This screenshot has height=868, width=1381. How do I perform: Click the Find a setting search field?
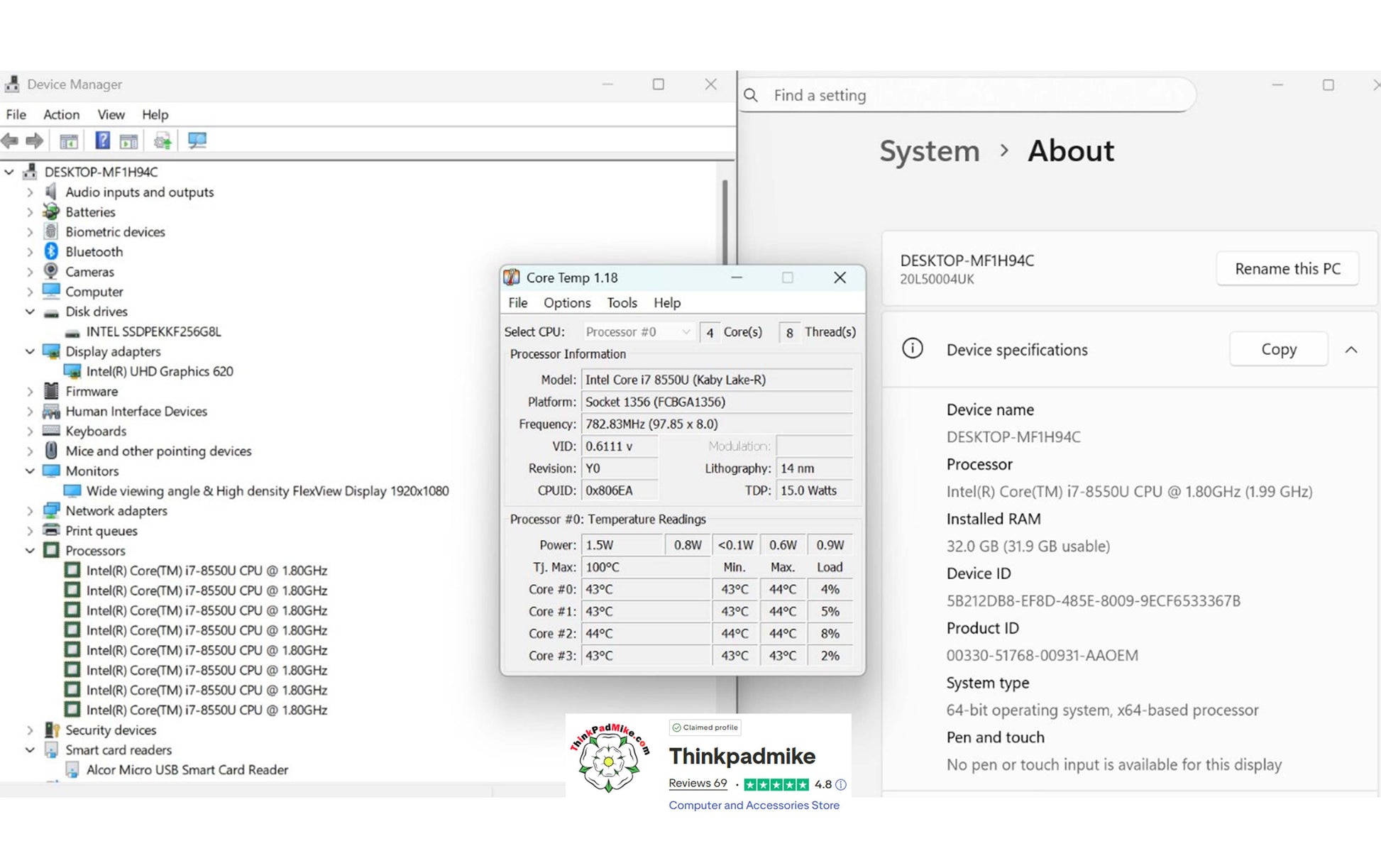[965, 95]
